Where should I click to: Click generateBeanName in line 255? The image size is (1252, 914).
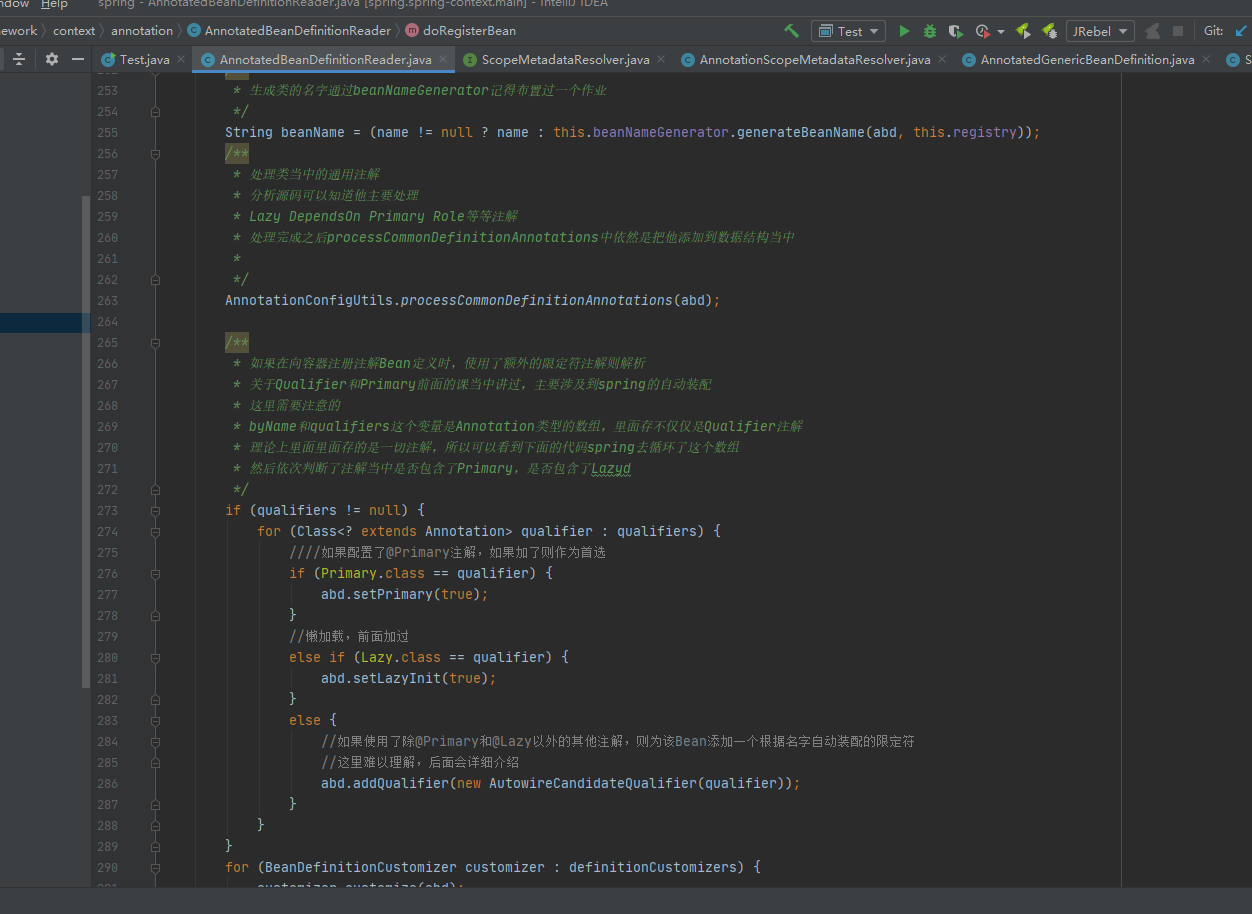click(x=800, y=133)
